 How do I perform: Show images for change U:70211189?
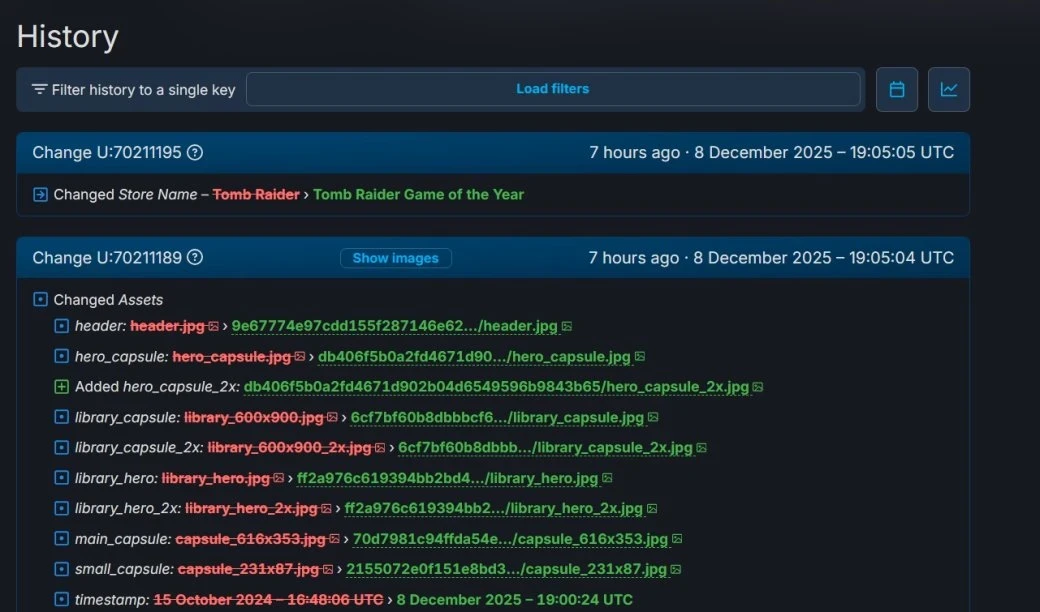395,258
